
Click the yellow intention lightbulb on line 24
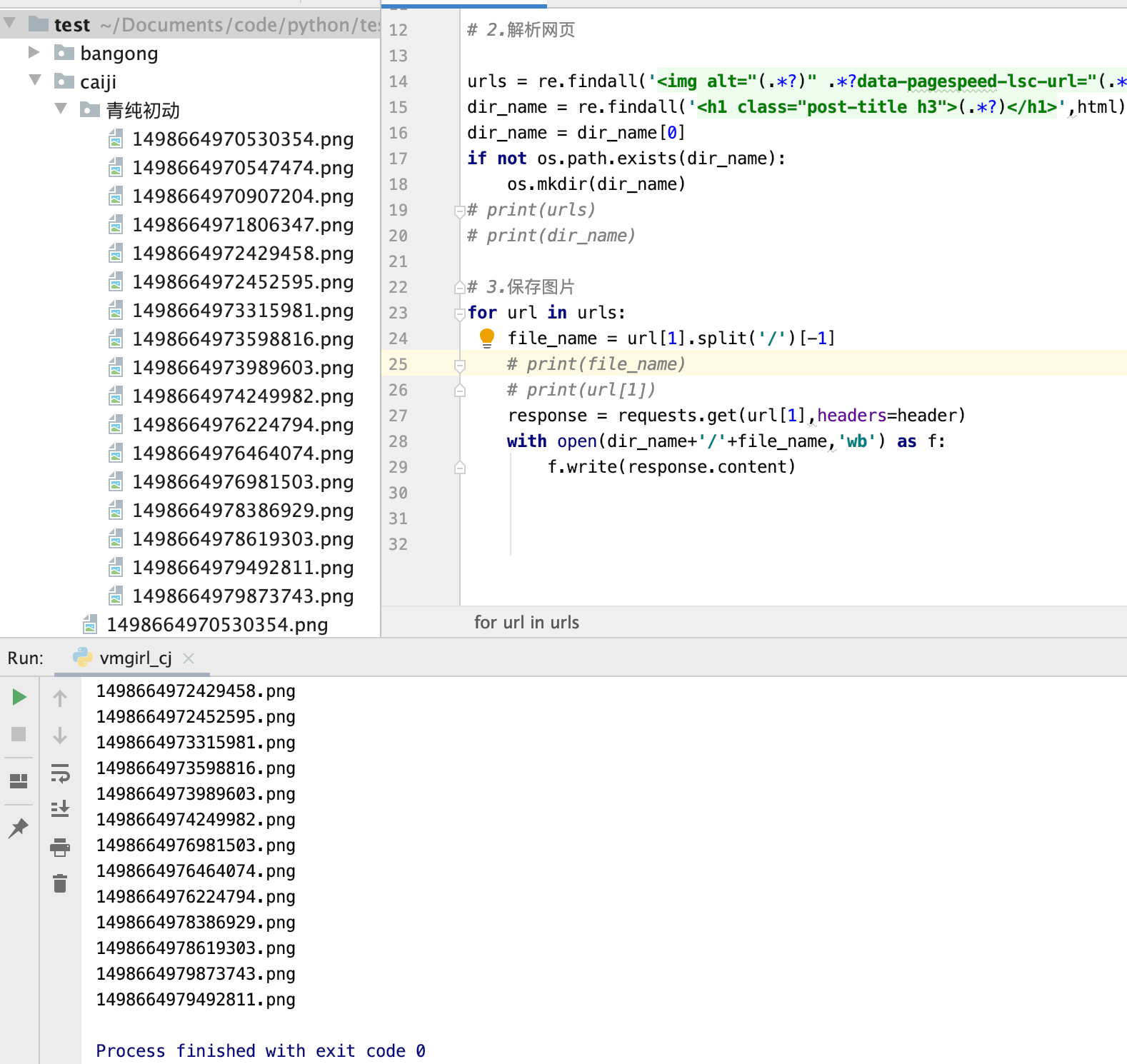(487, 338)
